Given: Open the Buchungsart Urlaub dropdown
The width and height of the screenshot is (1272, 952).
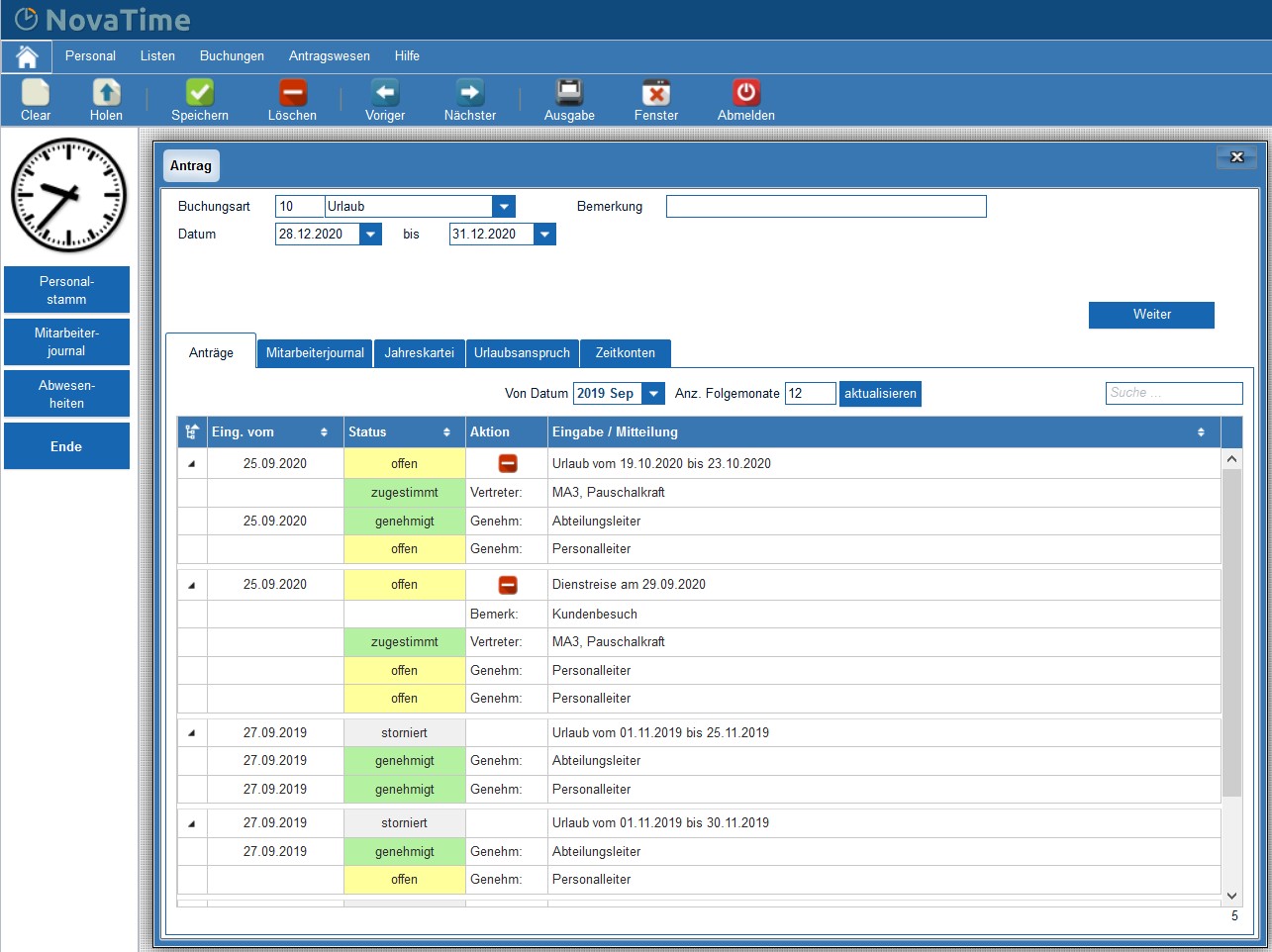Looking at the screenshot, I should (504, 207).
